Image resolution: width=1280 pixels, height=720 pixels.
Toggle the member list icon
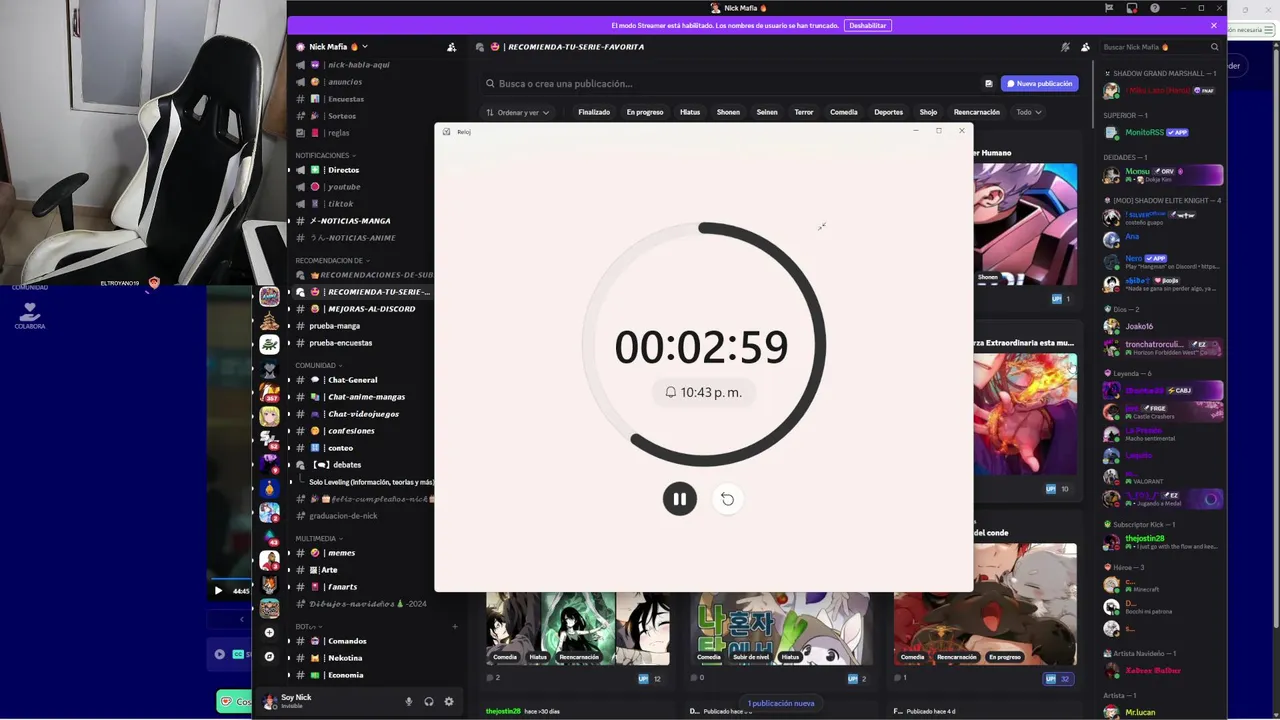click(x=1085, y=47)
